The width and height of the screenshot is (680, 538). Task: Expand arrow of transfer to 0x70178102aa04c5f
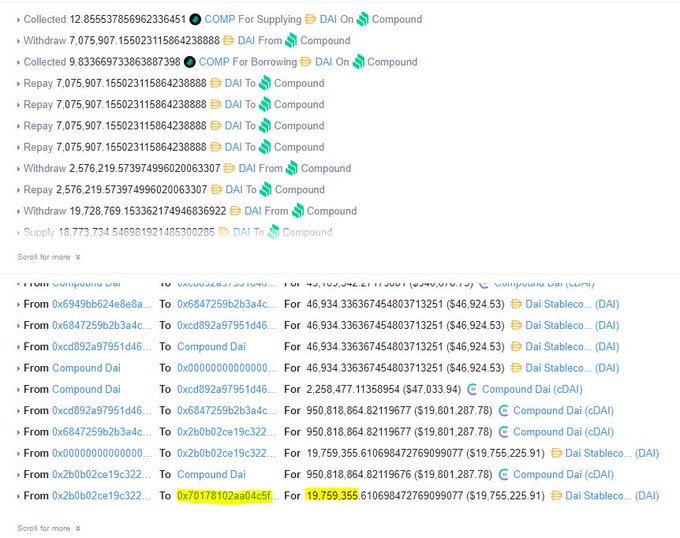pyautogui.click(x=18, y=496)
